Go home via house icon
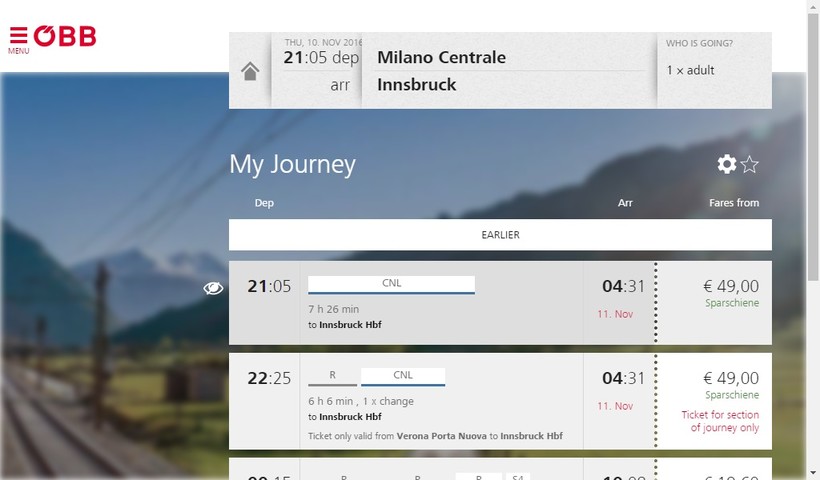The height and width of the screenshot is (480, 820). click(250, 71)
